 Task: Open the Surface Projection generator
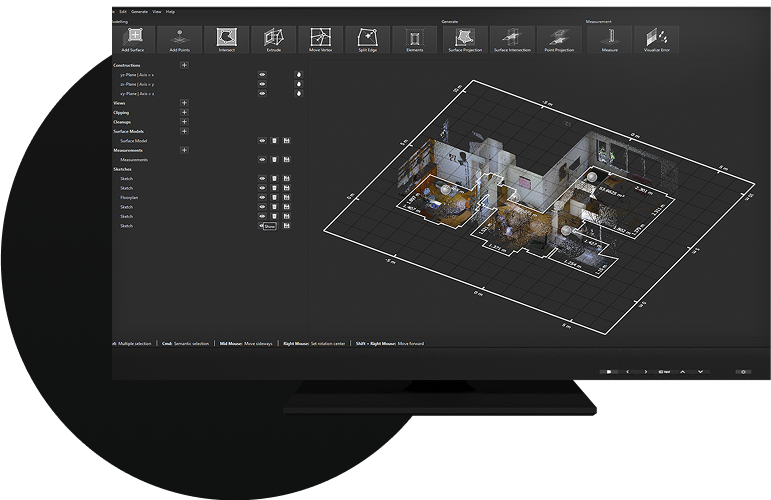point(465,40)
